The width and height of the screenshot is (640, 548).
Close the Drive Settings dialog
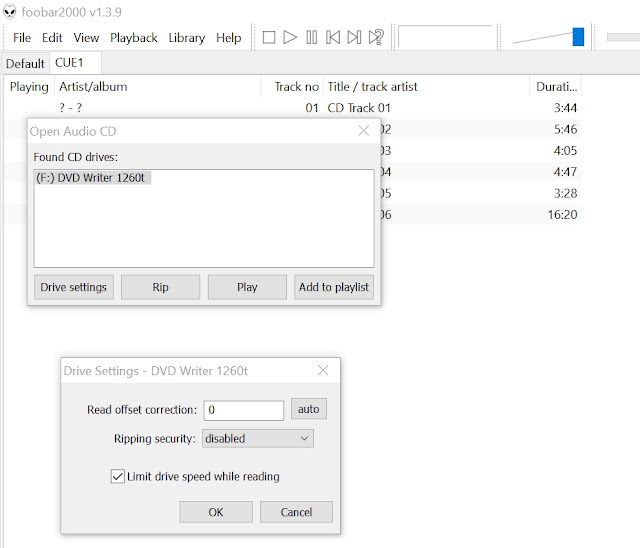[x=323, y=370]
